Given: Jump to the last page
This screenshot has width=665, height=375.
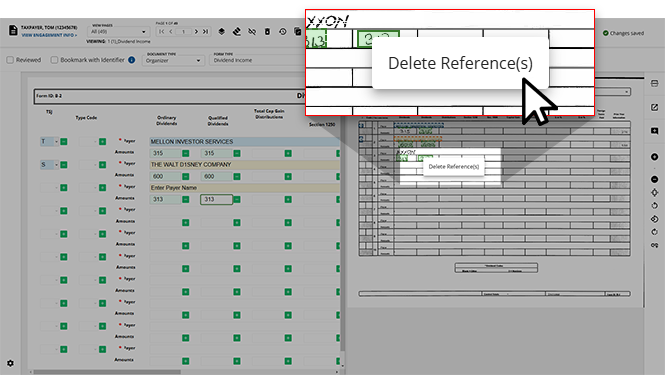Looking at the screenshot, I should click(205, 31).
